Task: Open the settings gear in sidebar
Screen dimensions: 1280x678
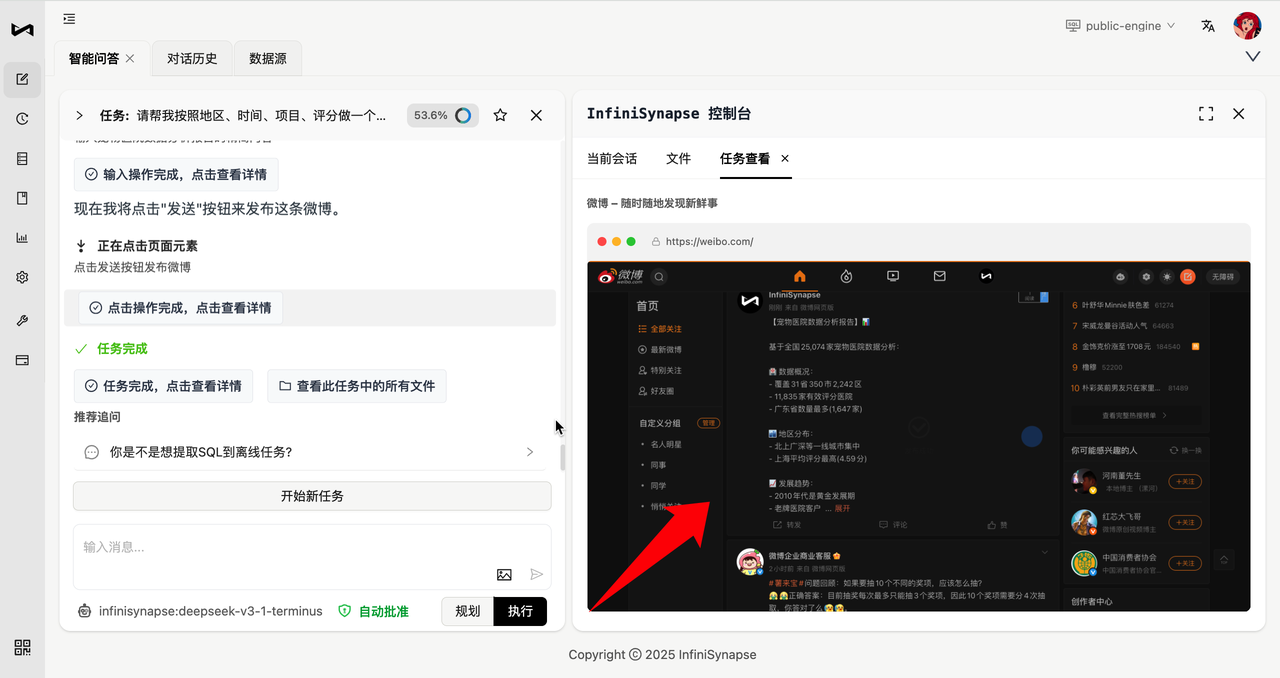Action: pyautogui.click(x=22, y=278)
